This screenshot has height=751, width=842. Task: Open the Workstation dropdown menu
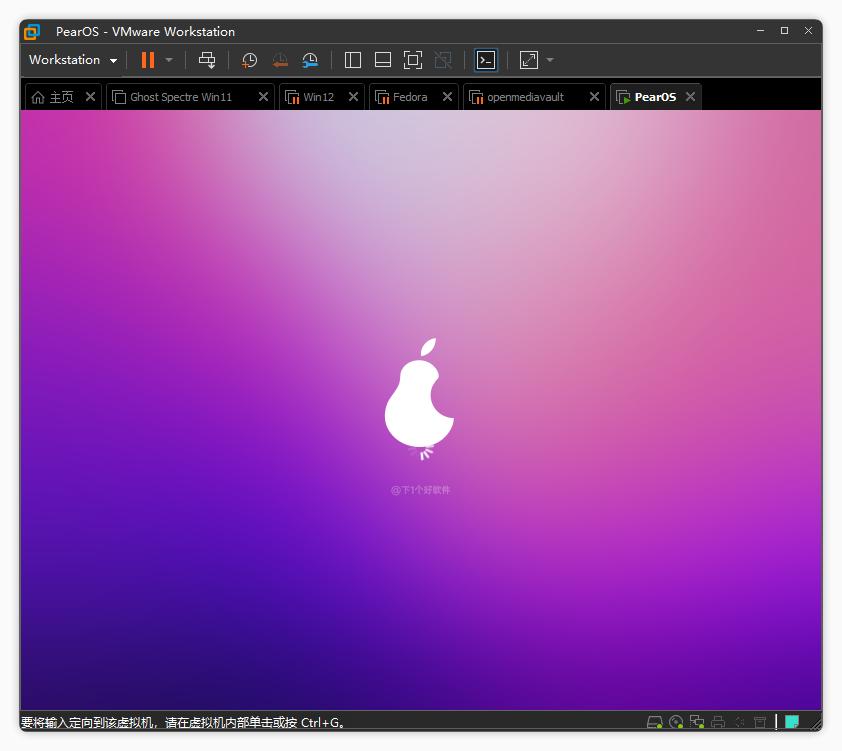tap(73, 60)
